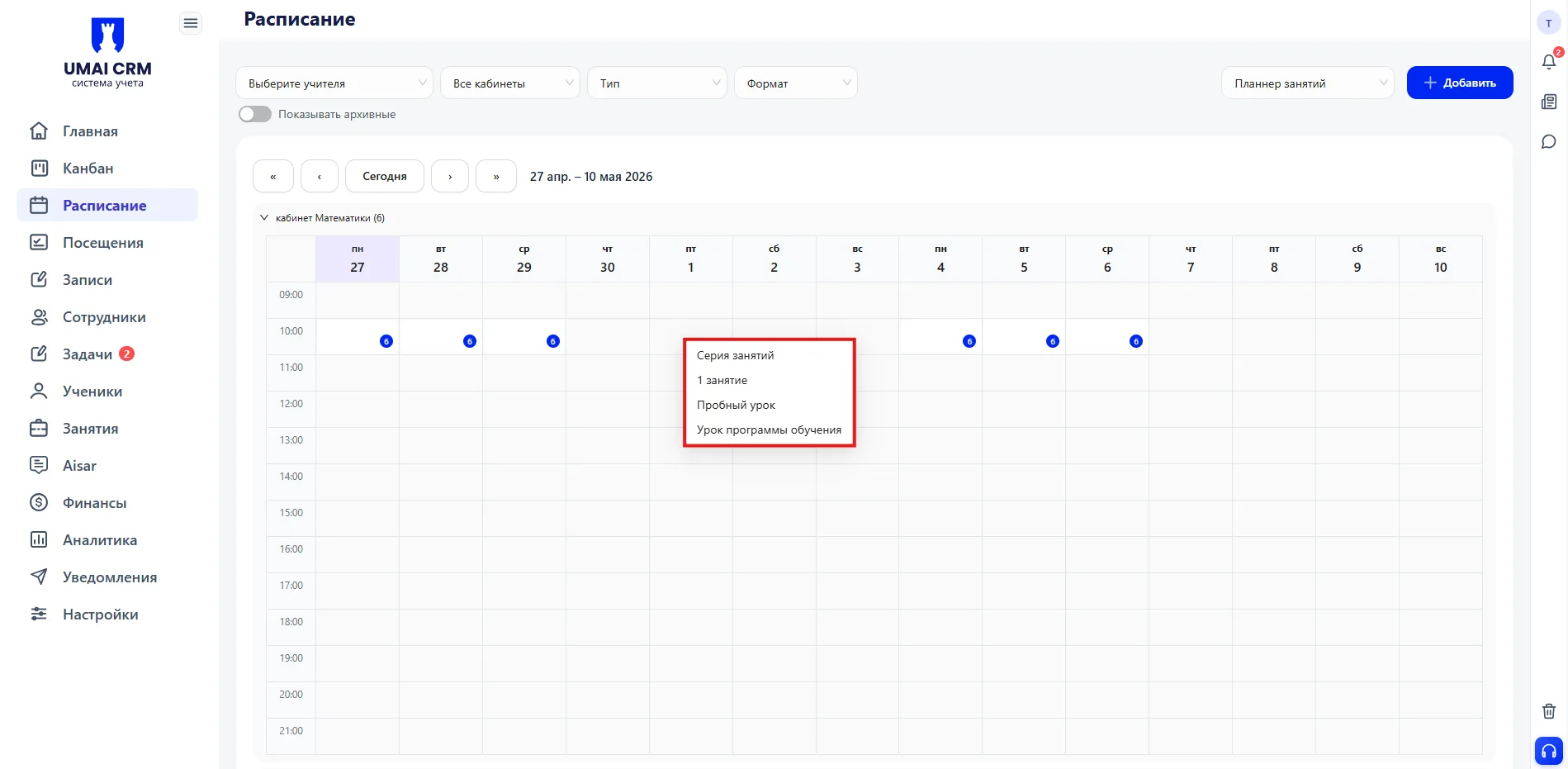Choose 1 занятие from the popup menu
Viewport: 1568px width, 769px height.
pyautogui.click(x=769, y=380)
